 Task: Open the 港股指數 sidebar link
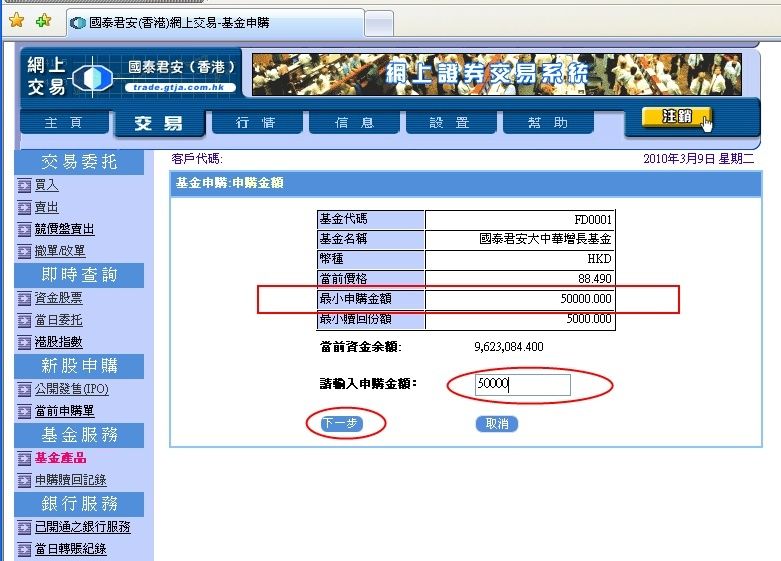(x=58, y=342)
